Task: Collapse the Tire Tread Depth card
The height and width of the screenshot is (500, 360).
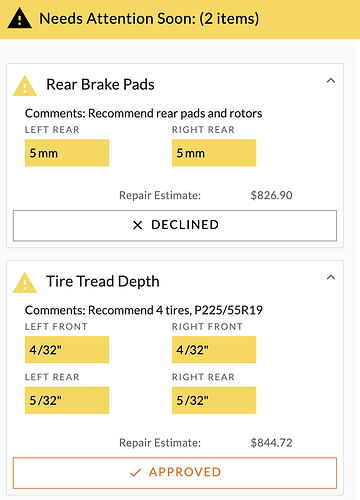Action: coord(330,277)
